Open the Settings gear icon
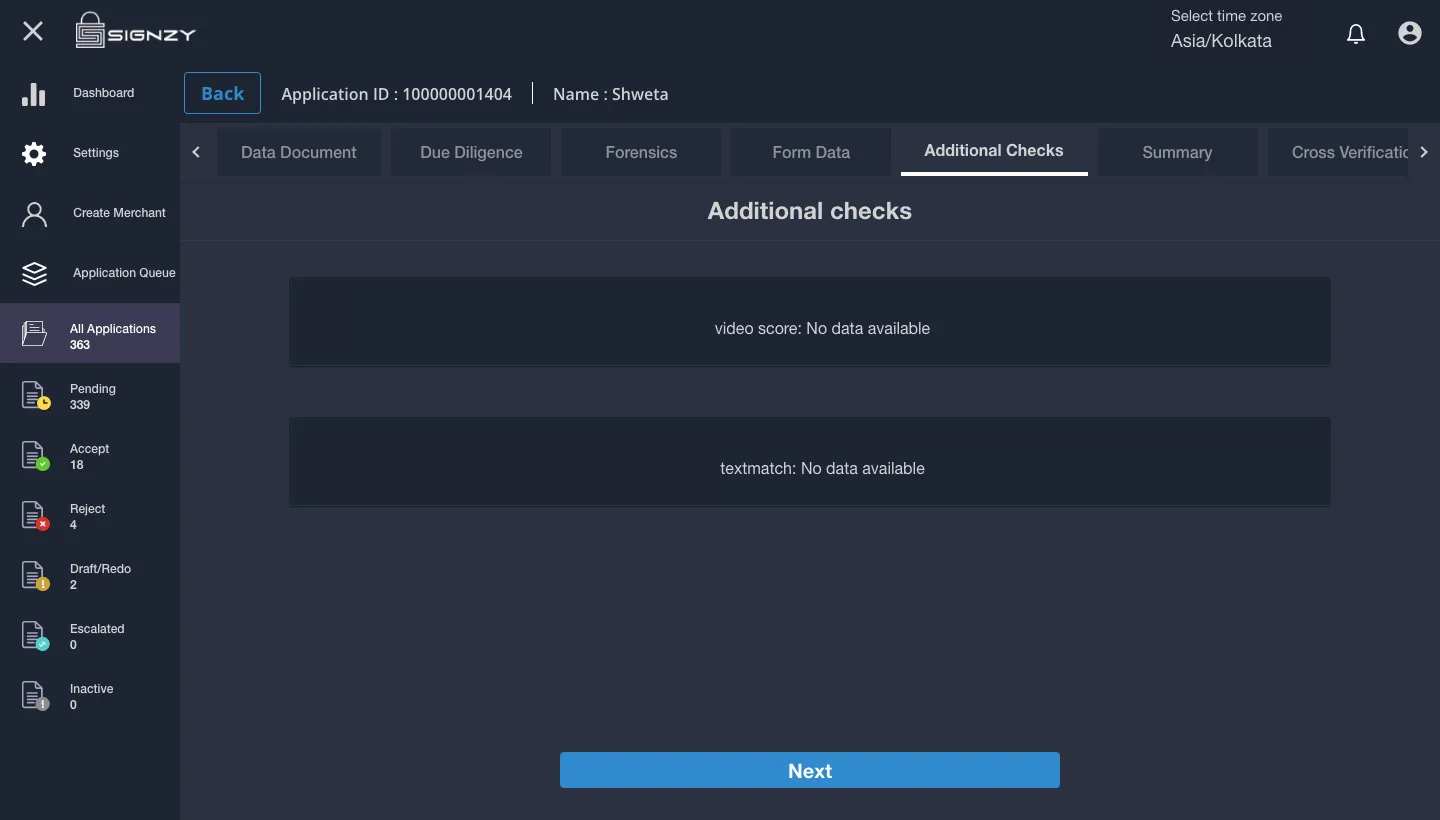Screen dimensions: 1440x820 34,154
